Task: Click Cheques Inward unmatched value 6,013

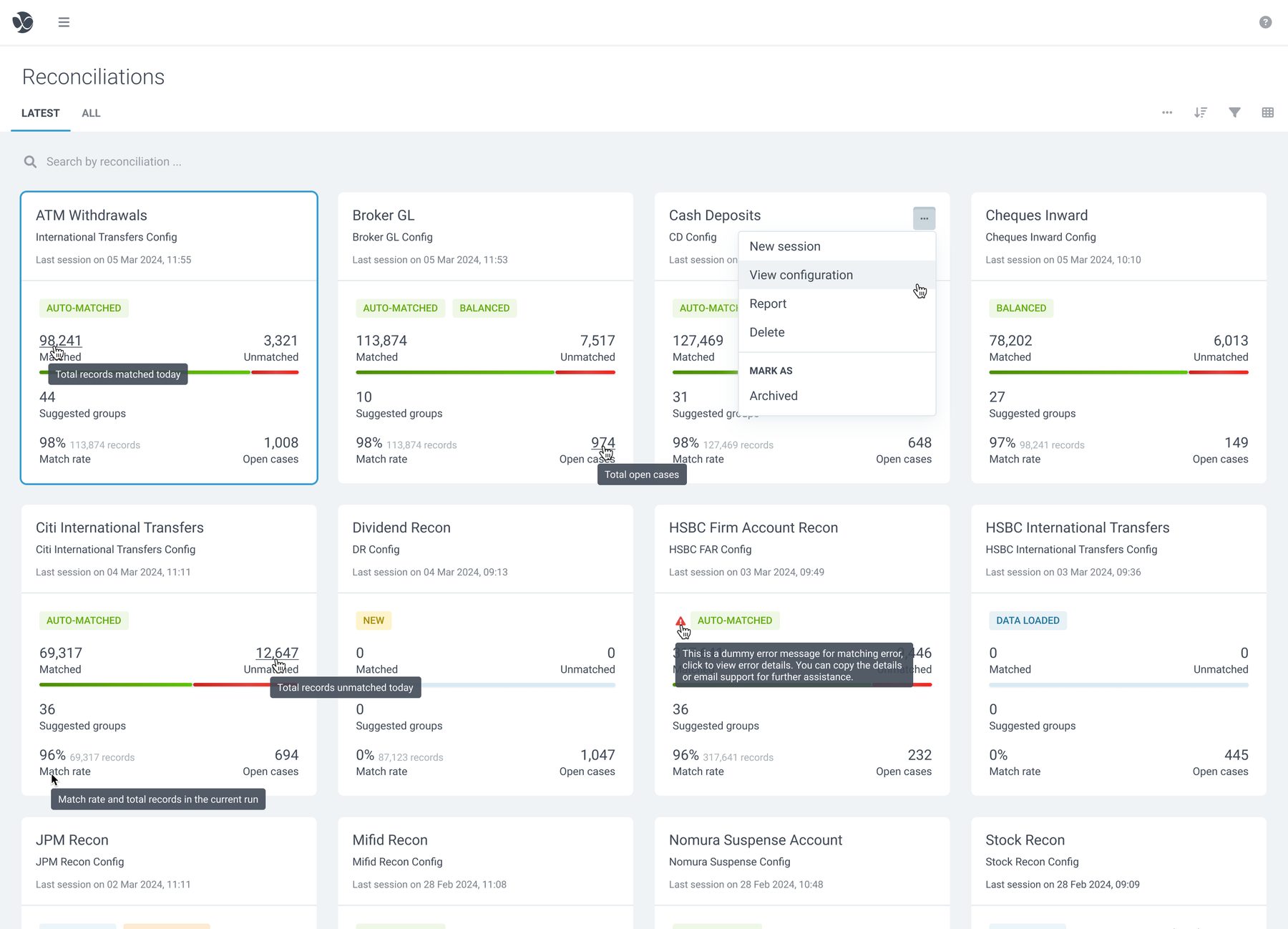Action: 1231,341
